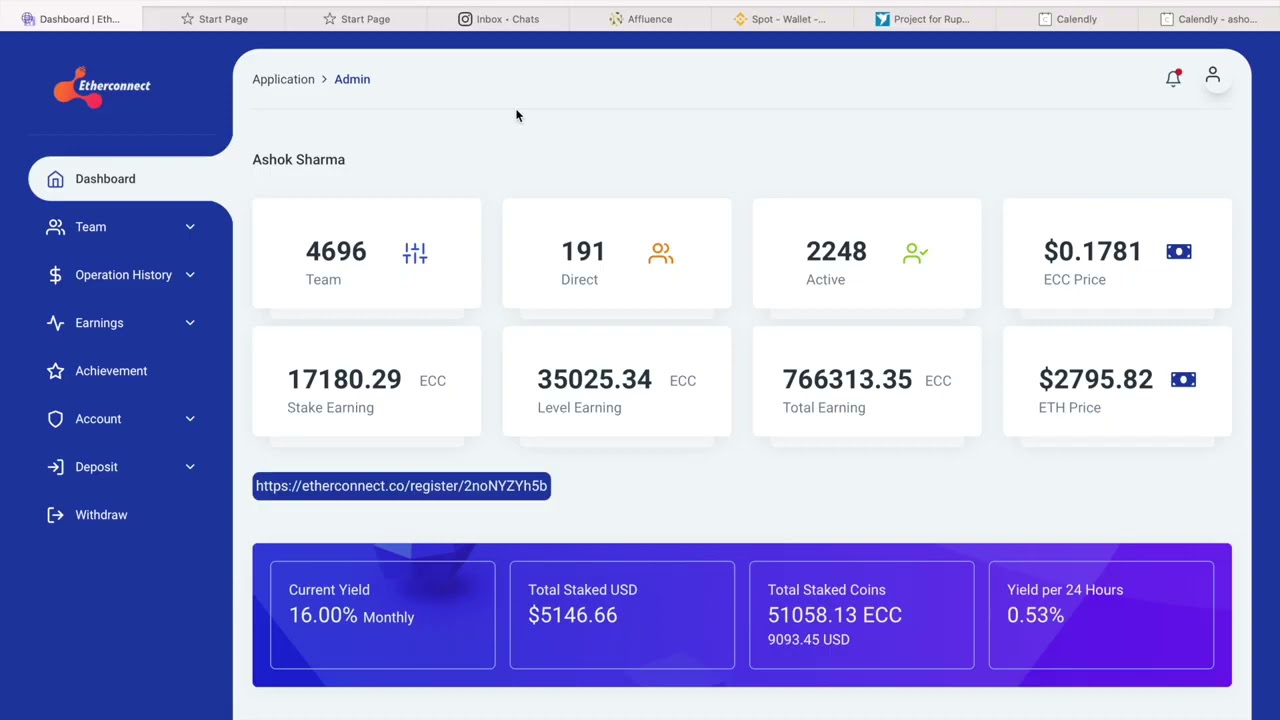This screenshot has width=1280, height=720.
Task: Switch to the Inbox Chats tab
Action: point(498,19)
